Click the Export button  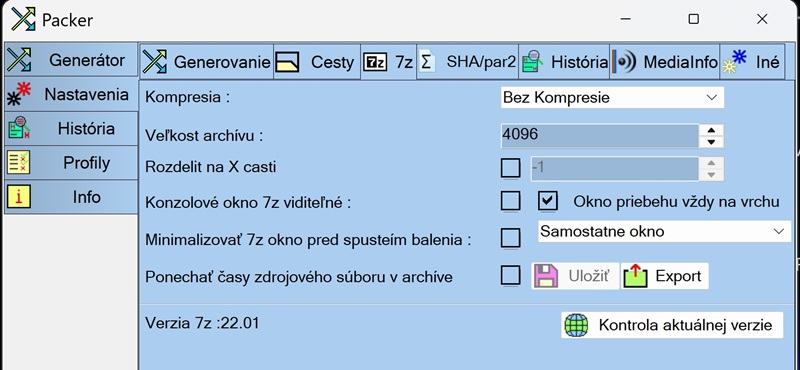[665, 276]
